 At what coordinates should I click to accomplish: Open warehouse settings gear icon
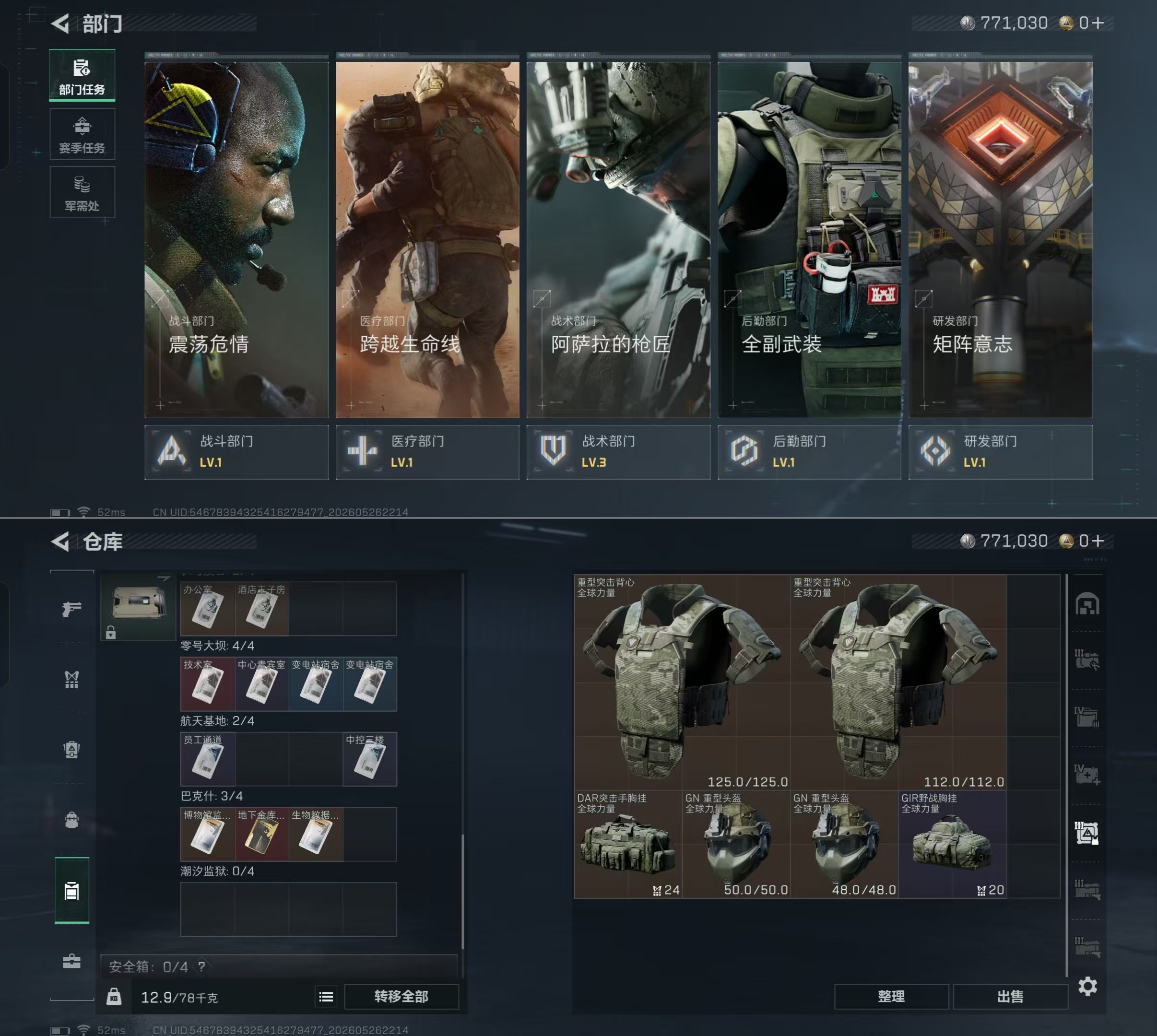pyautogui.click(x=1087, y=986)
